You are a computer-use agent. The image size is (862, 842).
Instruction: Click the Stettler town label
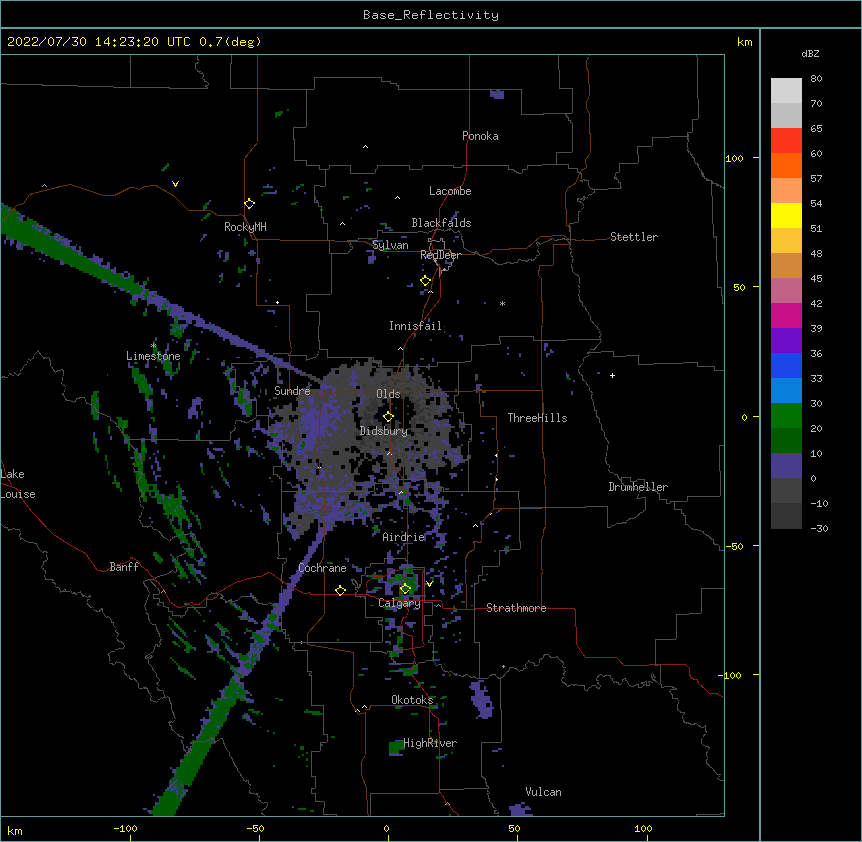(634, 237)
